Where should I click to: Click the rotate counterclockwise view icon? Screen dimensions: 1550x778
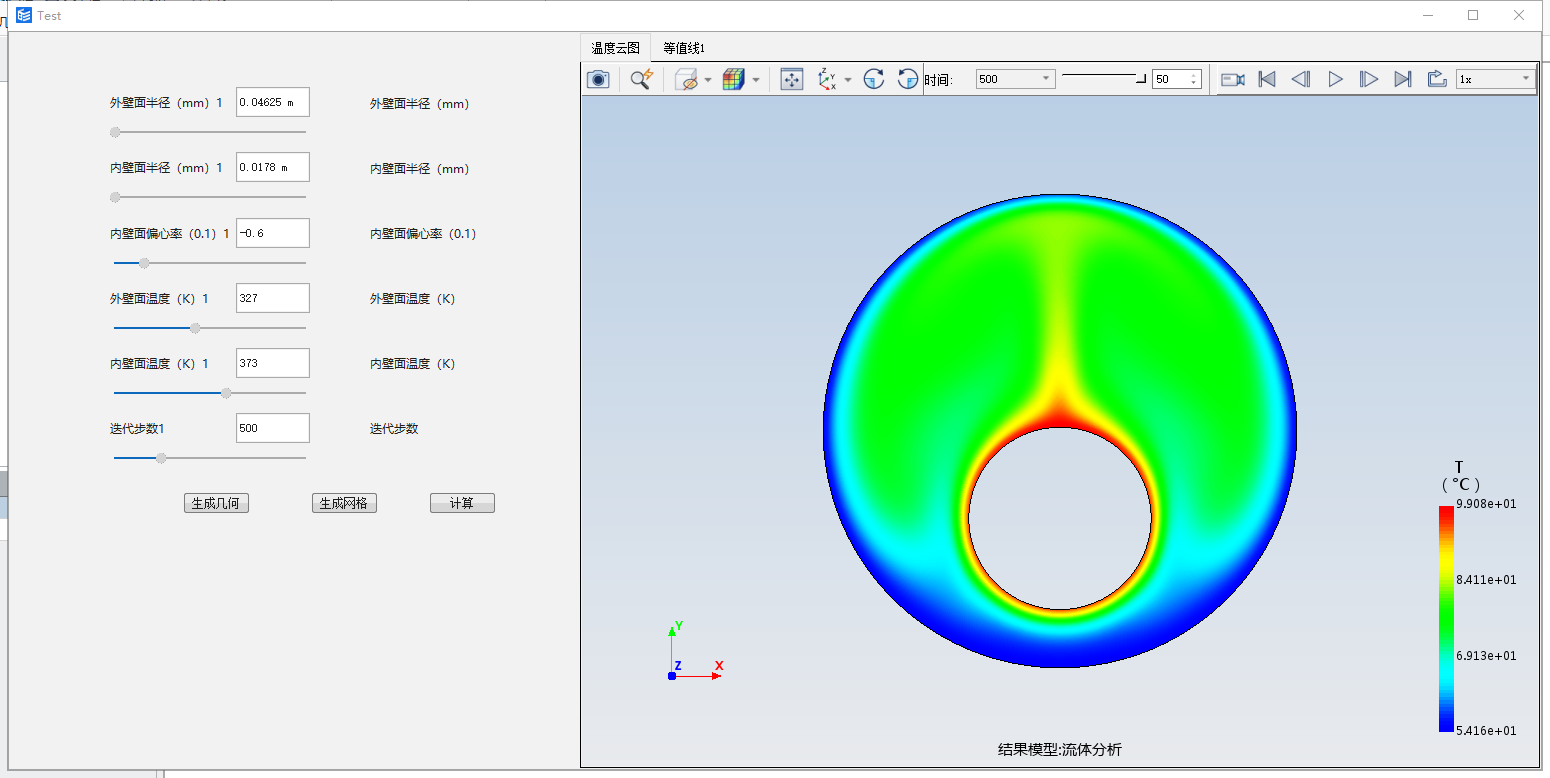point(908,79)
